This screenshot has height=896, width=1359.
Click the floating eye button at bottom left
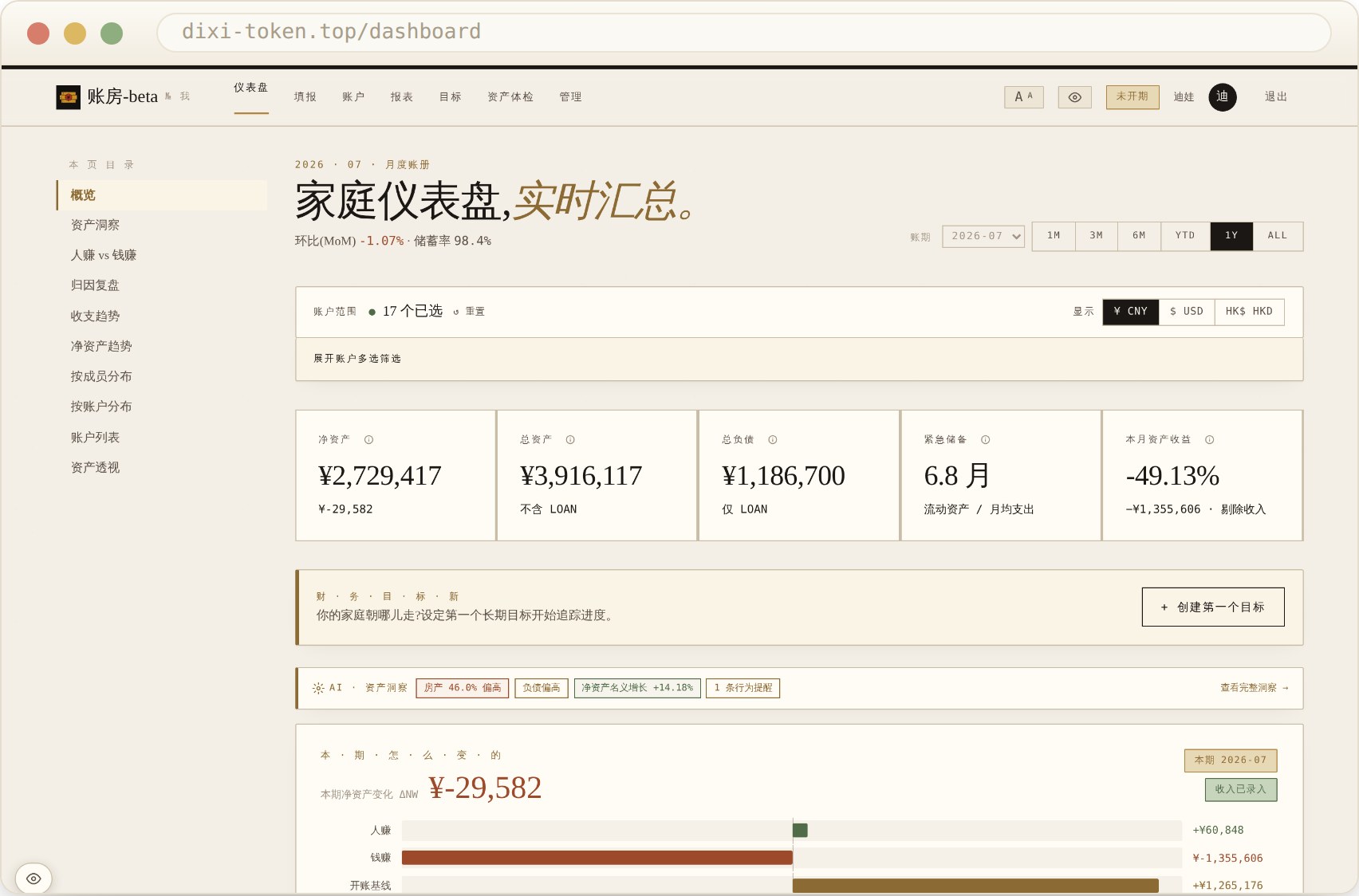(x=33, y=878)
